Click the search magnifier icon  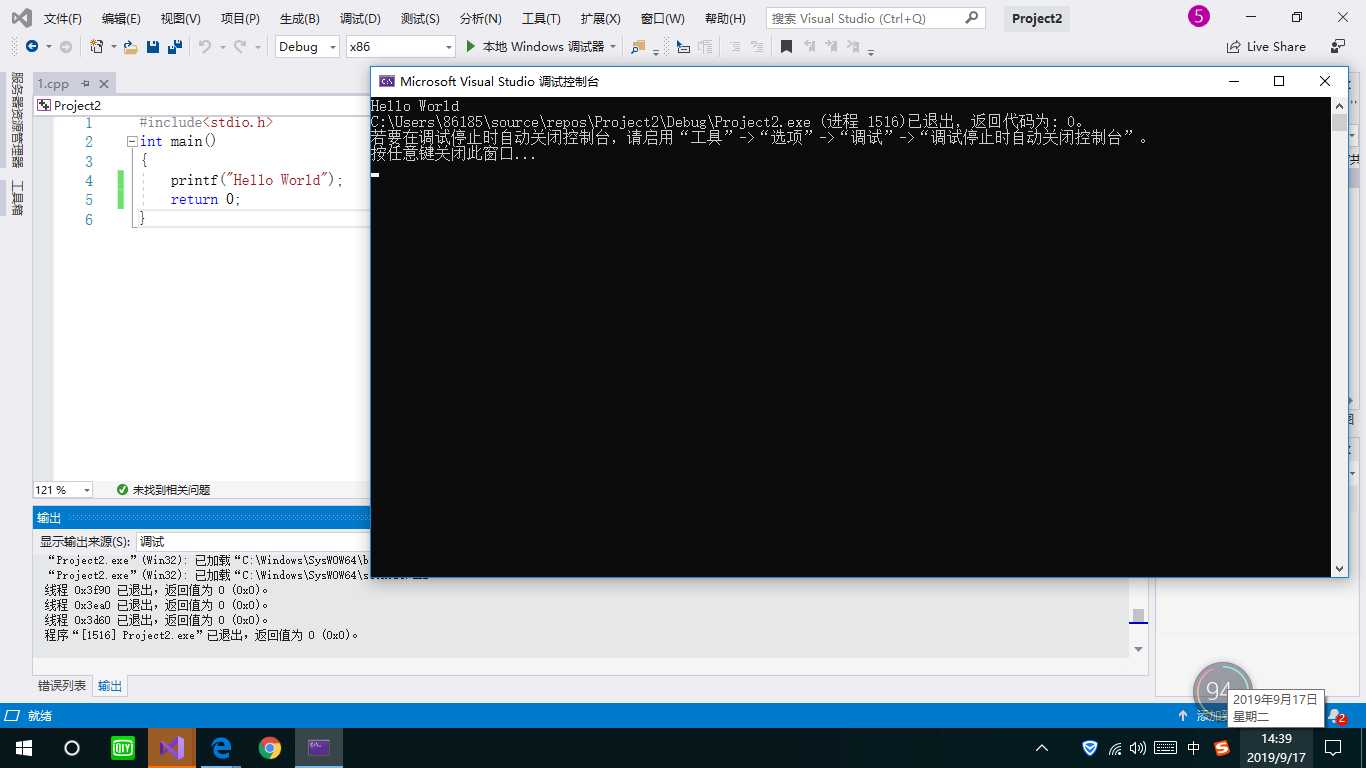(971, 18)
